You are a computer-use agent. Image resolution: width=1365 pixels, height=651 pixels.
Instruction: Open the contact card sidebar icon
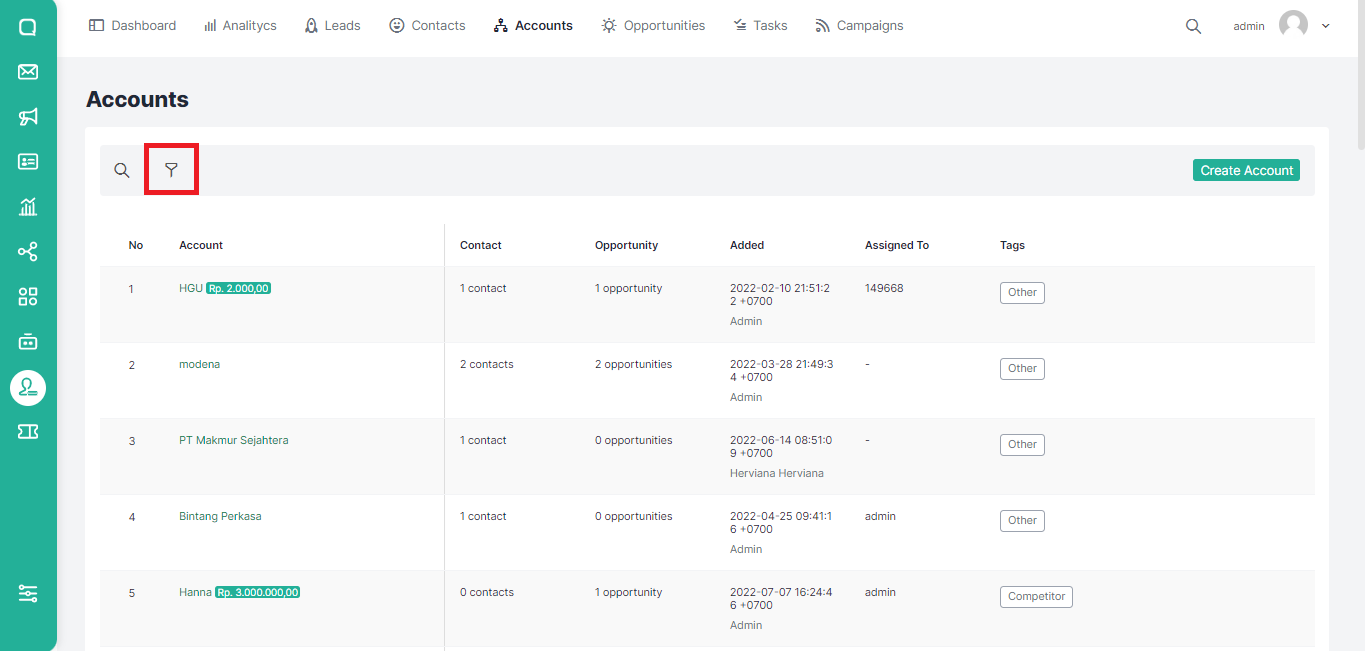[x=28, y=161]
